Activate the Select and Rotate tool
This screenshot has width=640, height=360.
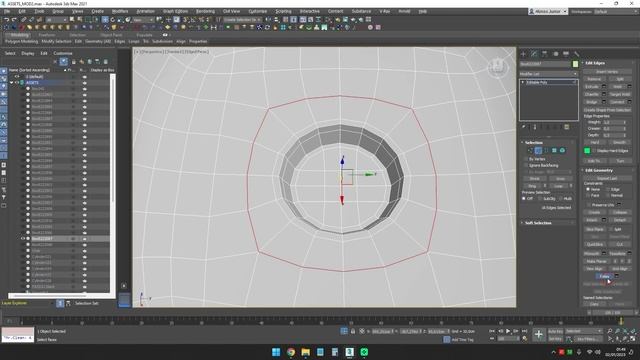pos(113,20)
